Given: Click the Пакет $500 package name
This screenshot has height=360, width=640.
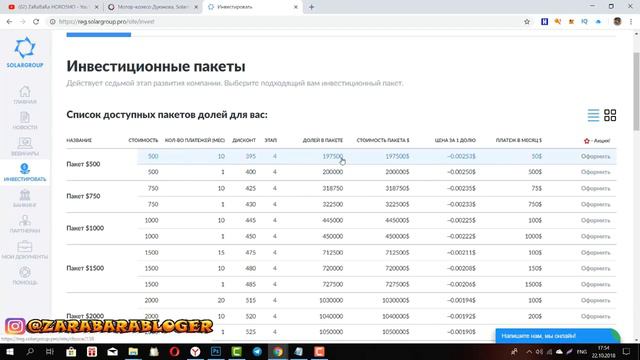Looking at the screenshot, I should (x=83, y=164).
